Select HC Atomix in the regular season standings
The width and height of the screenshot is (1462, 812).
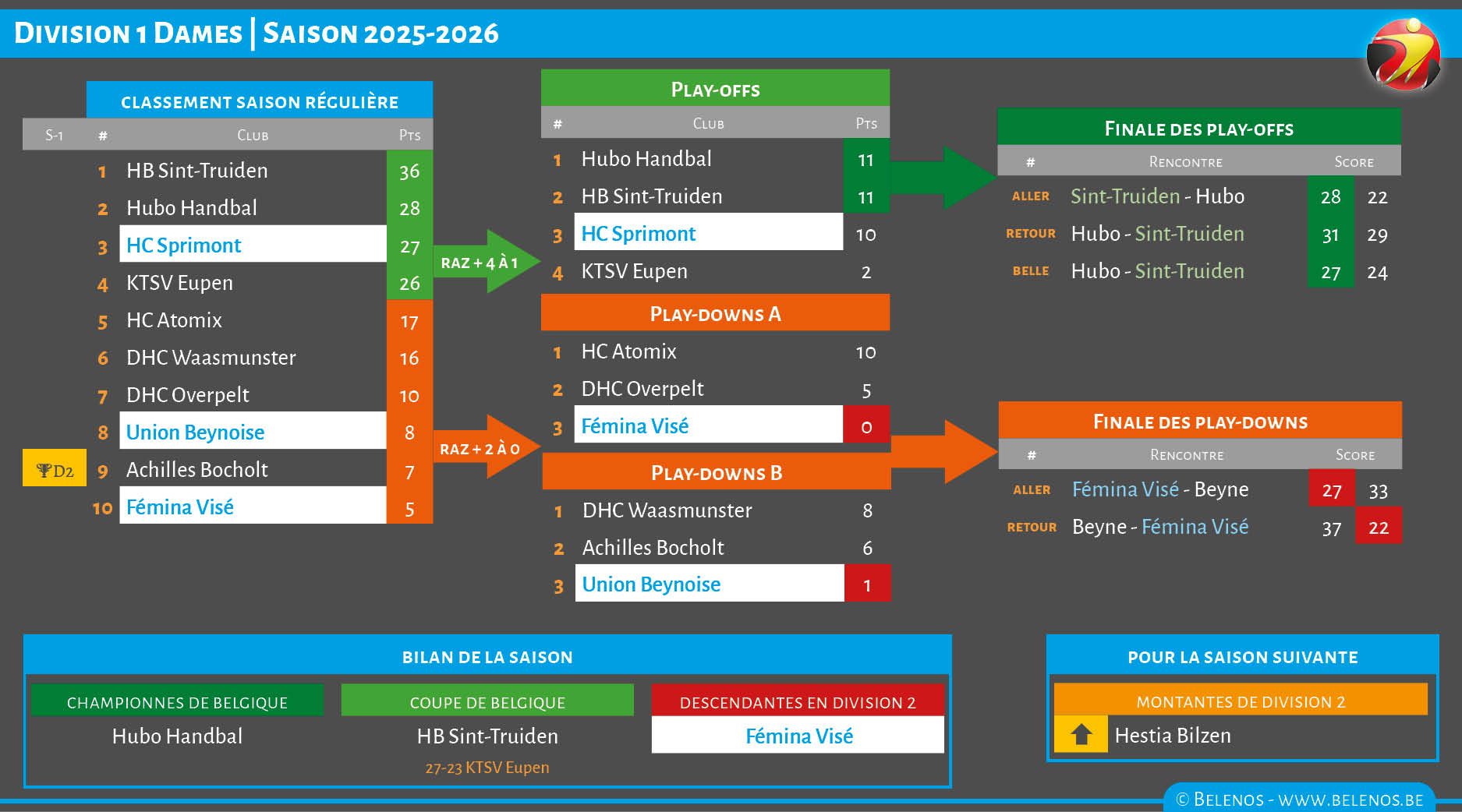coord(174,320)
